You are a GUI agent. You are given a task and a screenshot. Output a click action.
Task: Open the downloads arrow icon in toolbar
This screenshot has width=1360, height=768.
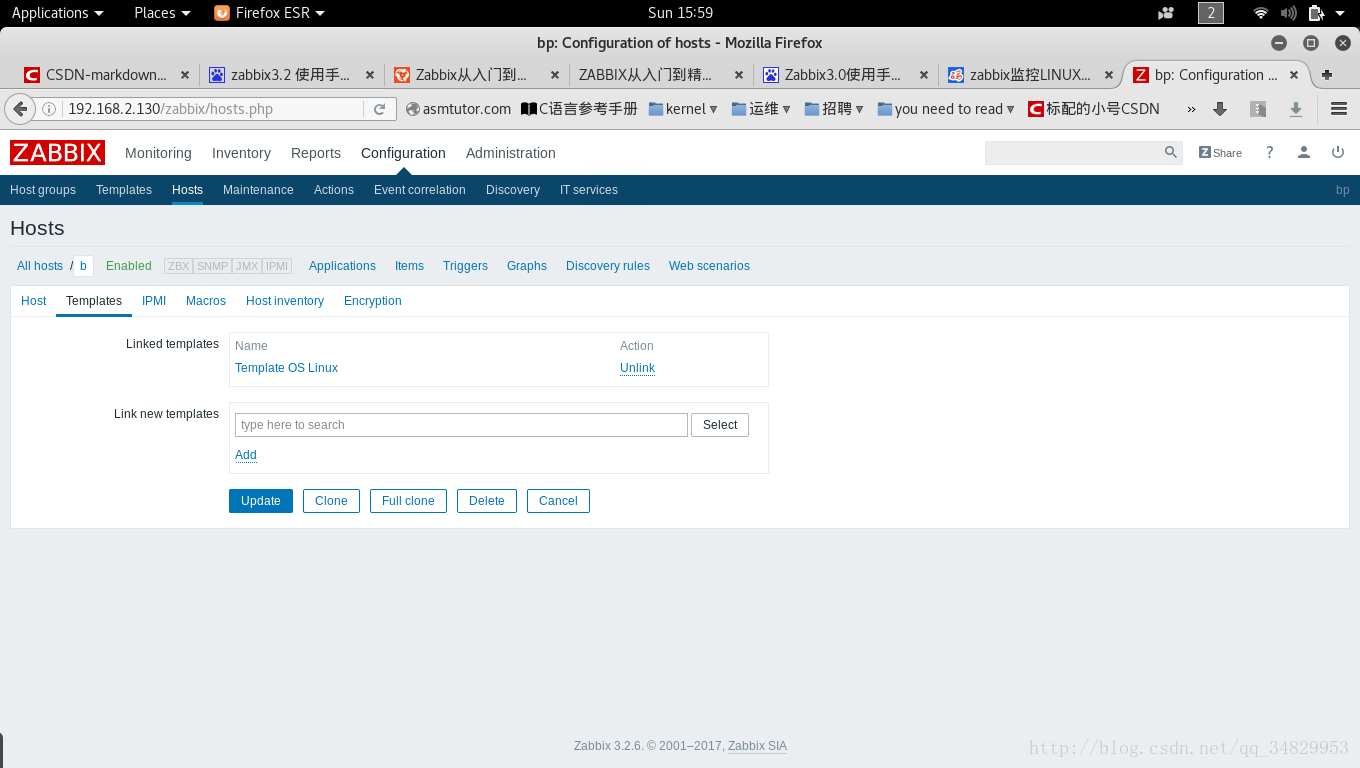click(1296, 109)
